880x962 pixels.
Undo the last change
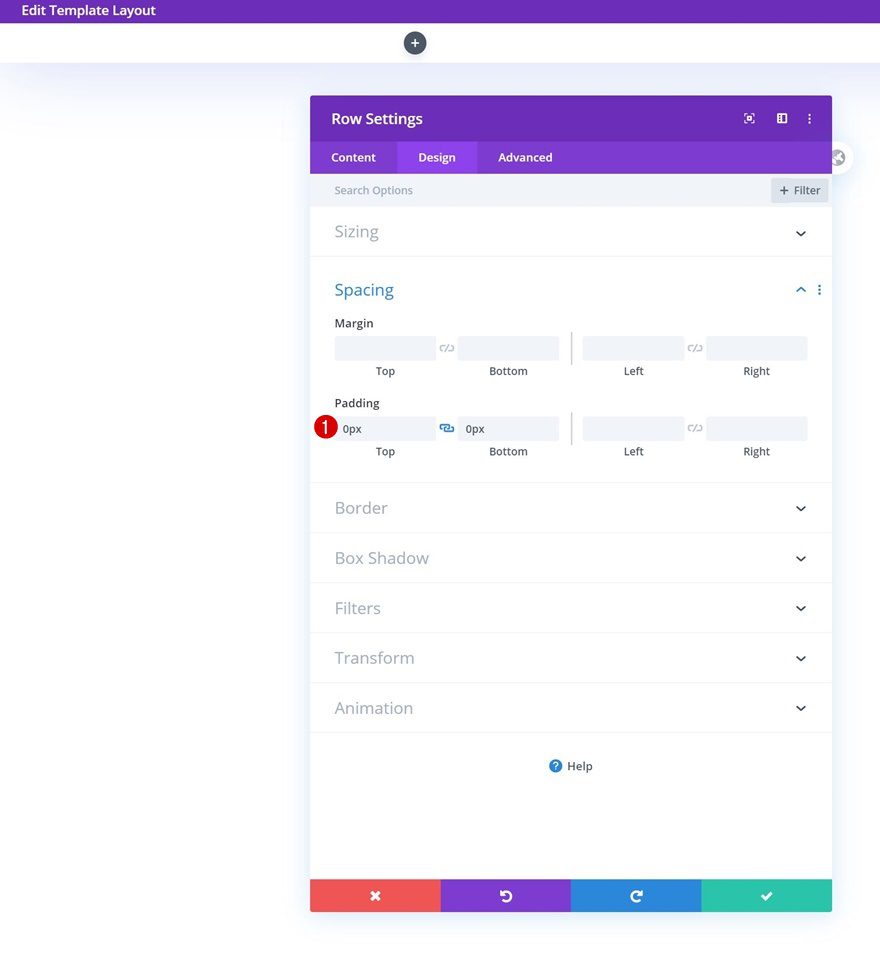pos(505,895)
